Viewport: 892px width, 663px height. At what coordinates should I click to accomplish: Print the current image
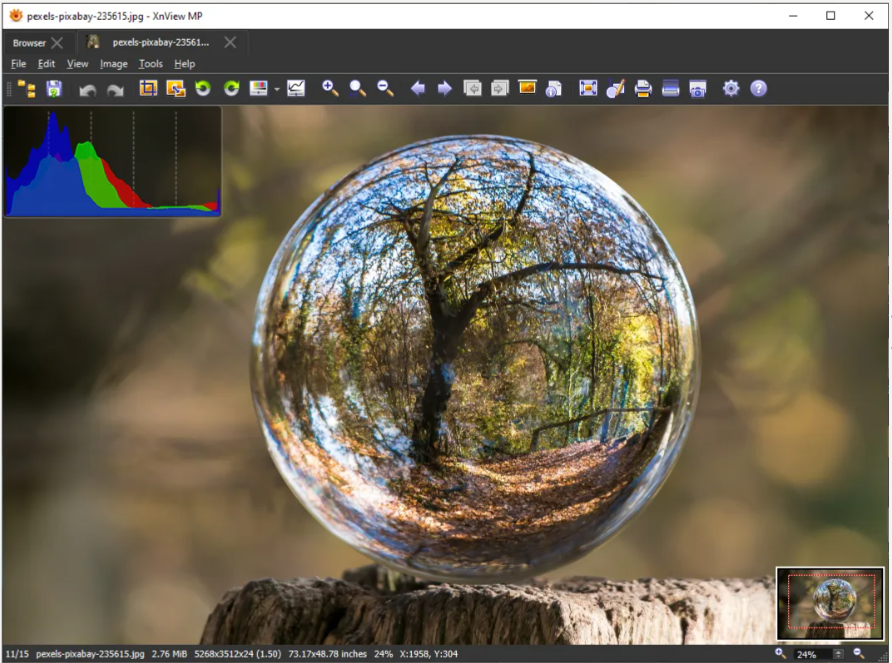click(641, 88)
